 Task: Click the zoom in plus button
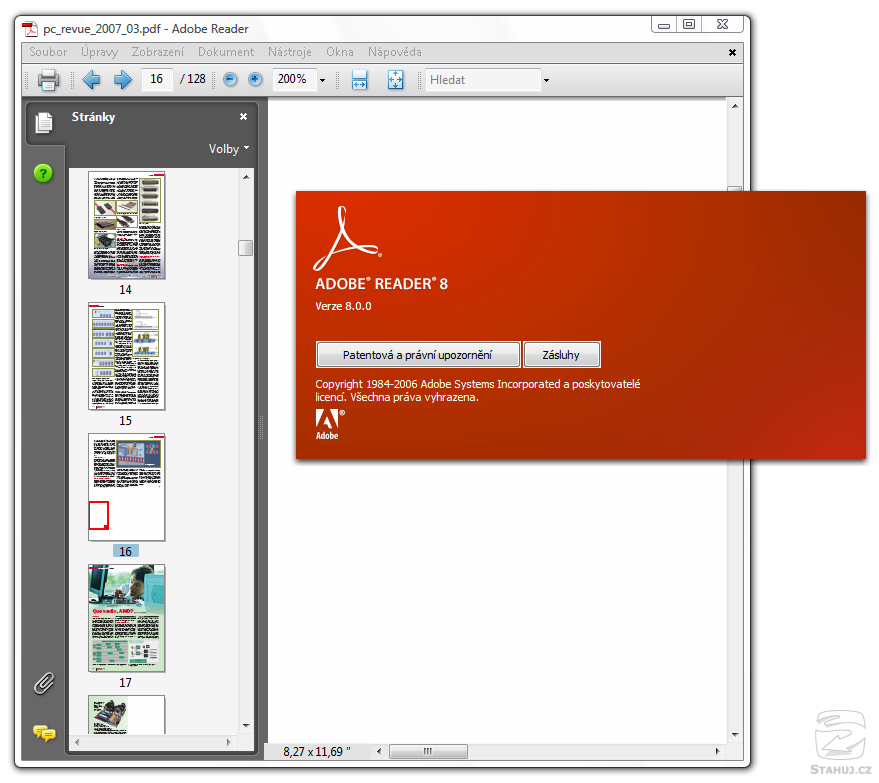[x=255, y=80]
